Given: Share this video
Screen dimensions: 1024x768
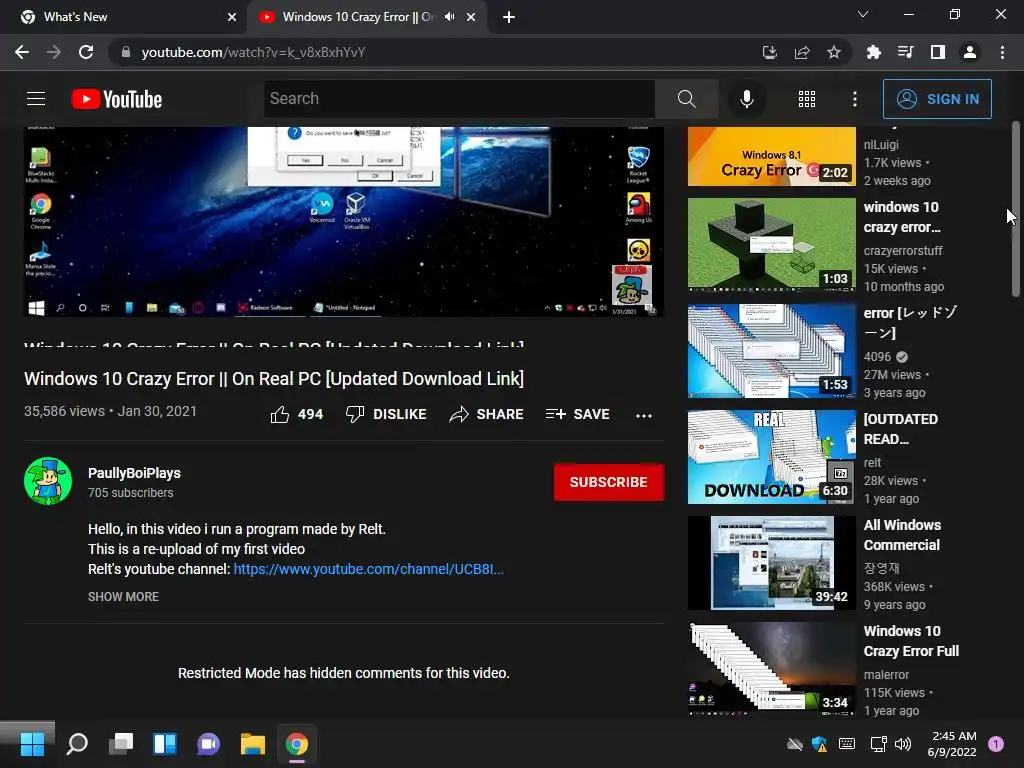Looking at the screenshot, I should 487,414.
